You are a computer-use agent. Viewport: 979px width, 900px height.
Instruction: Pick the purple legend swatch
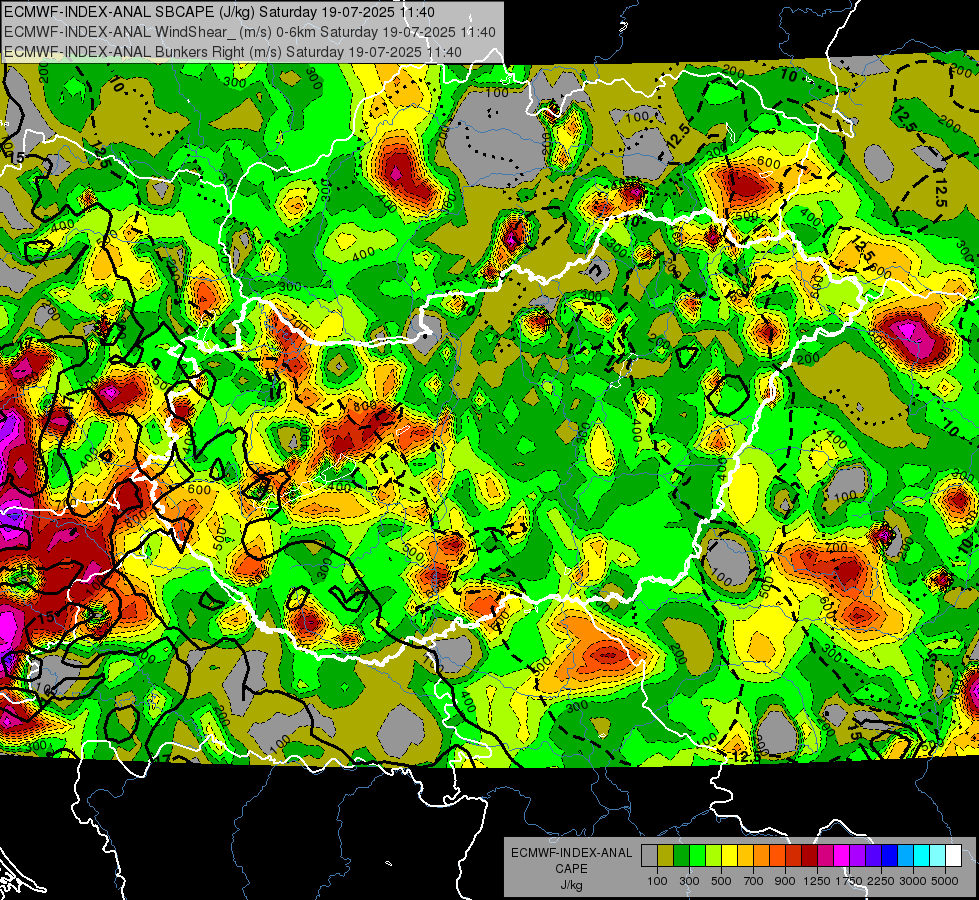click(858, 856)
